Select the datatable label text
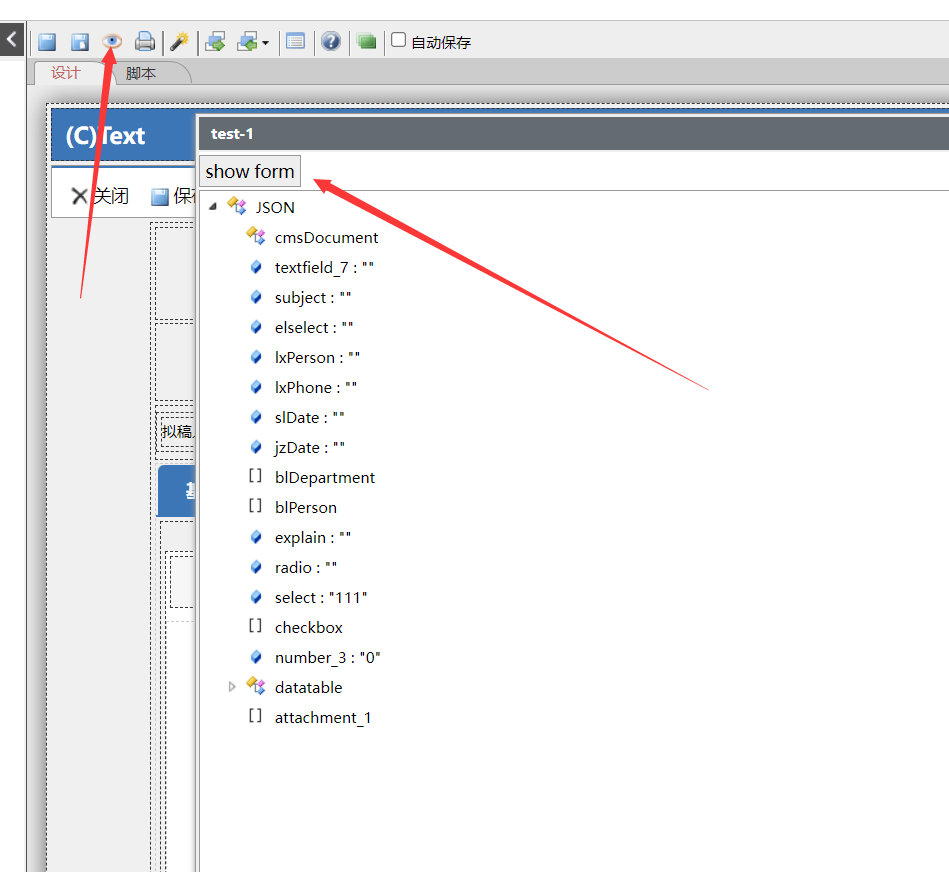 [x=308, y=687]
